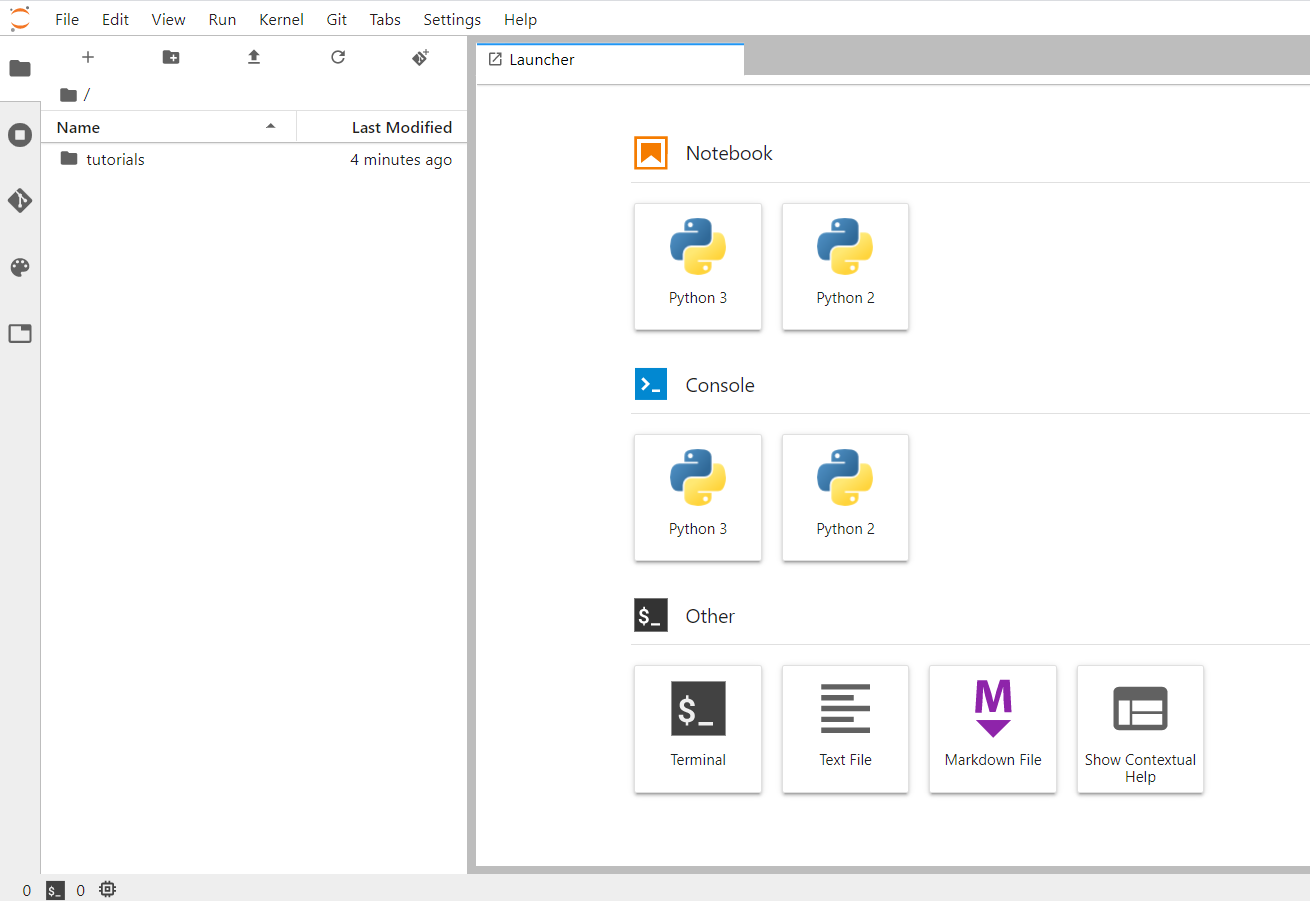Screen dimensions: 1310x901
Task: Select the Launcher tab
Action: 542,59
